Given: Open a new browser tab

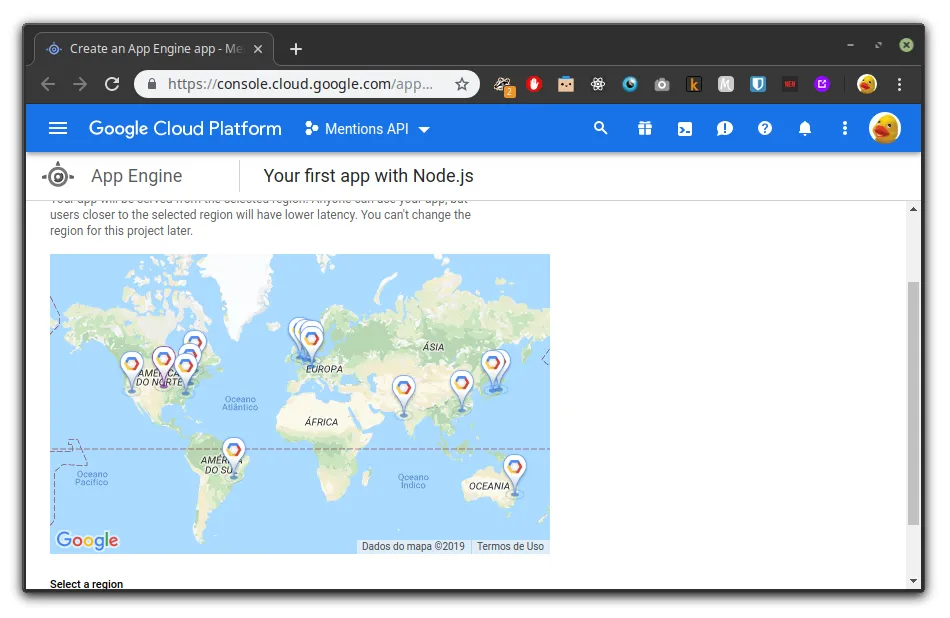Looking at the screenshot, I should pos(294,48).
